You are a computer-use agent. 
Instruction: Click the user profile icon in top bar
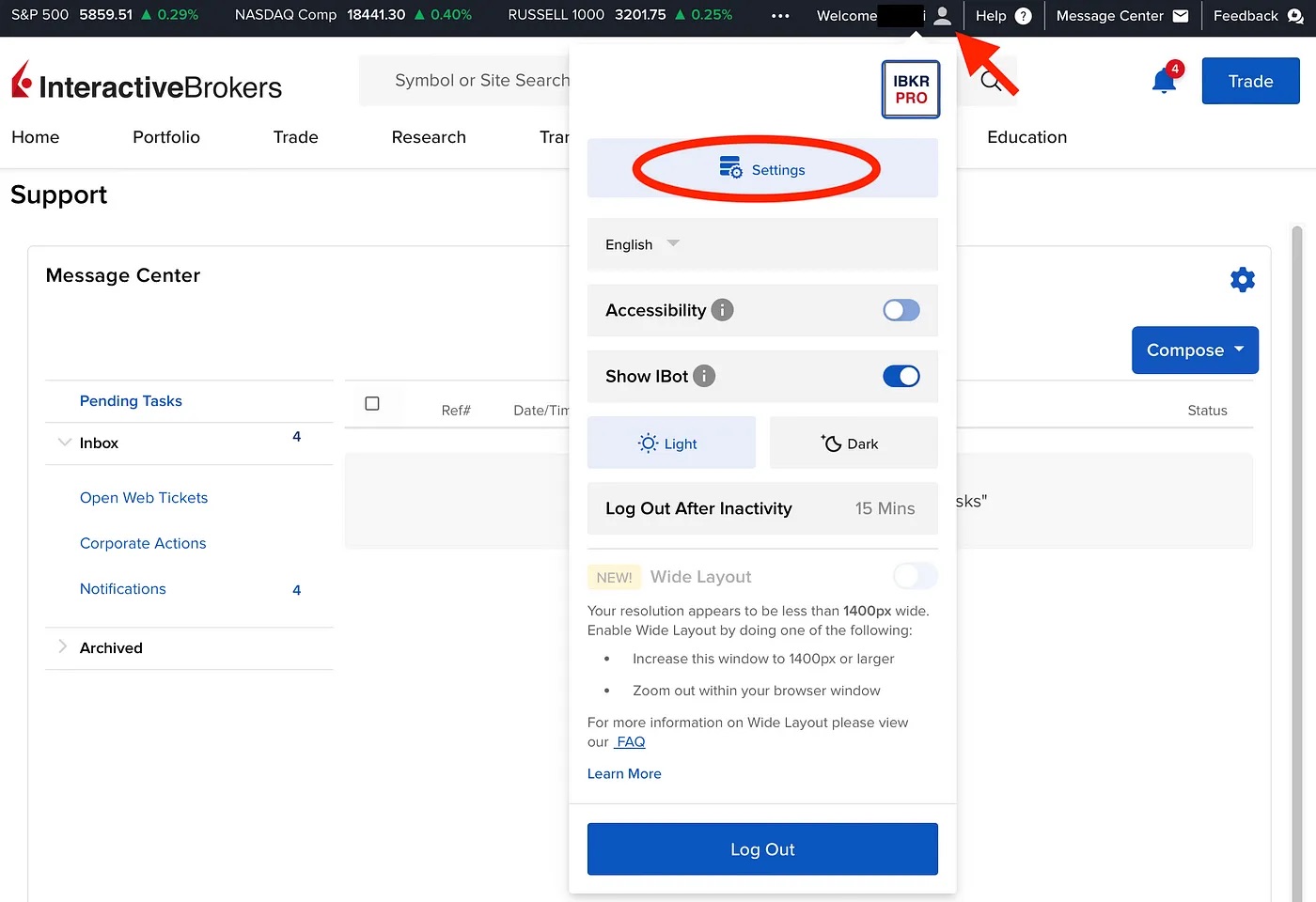click(942, 16)
